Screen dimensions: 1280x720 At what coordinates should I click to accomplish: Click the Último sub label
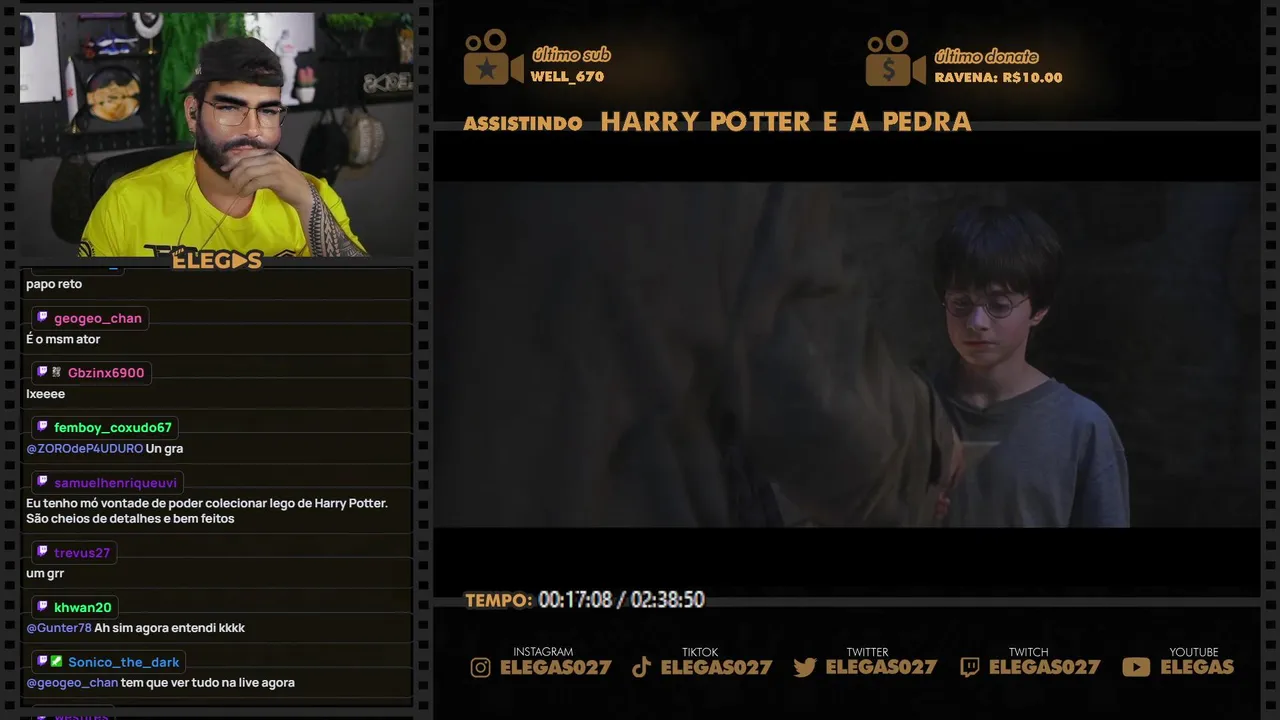pyautogui.click(x=570, y=55)
